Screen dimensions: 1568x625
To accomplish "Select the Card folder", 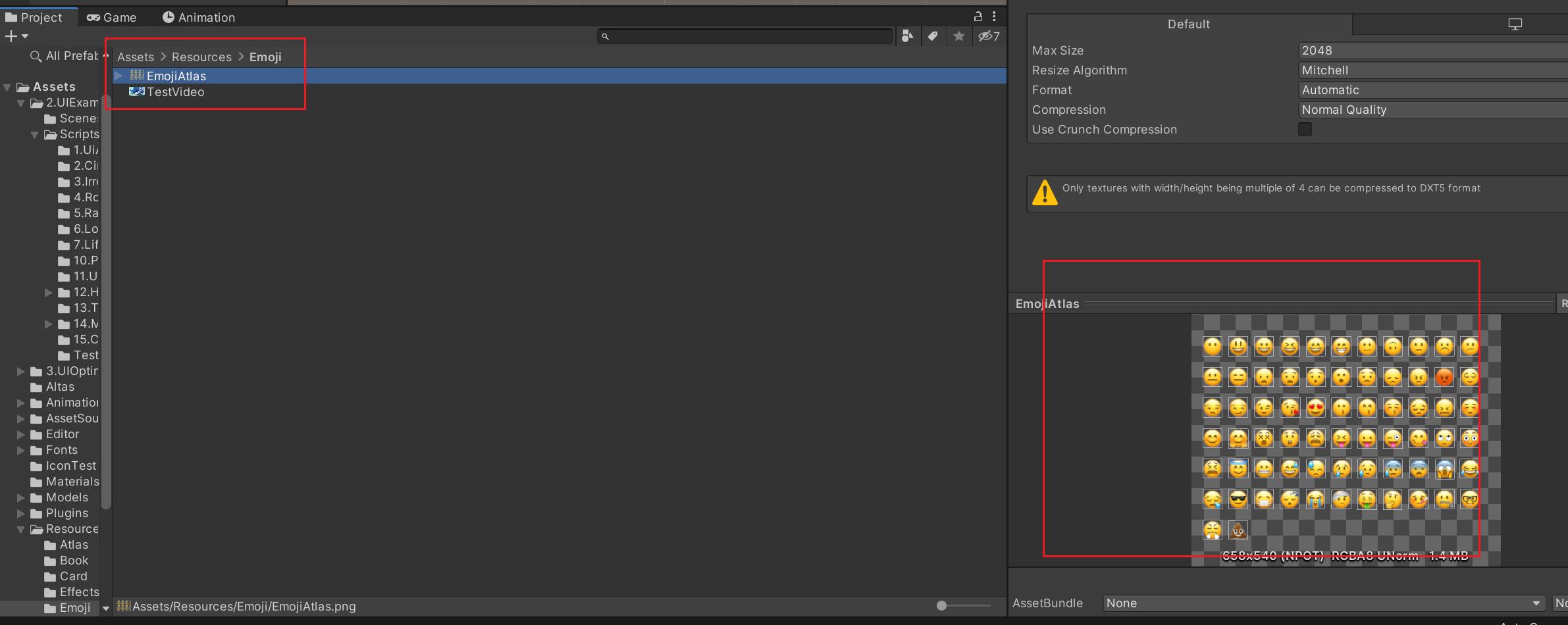I will pos(66,576).
